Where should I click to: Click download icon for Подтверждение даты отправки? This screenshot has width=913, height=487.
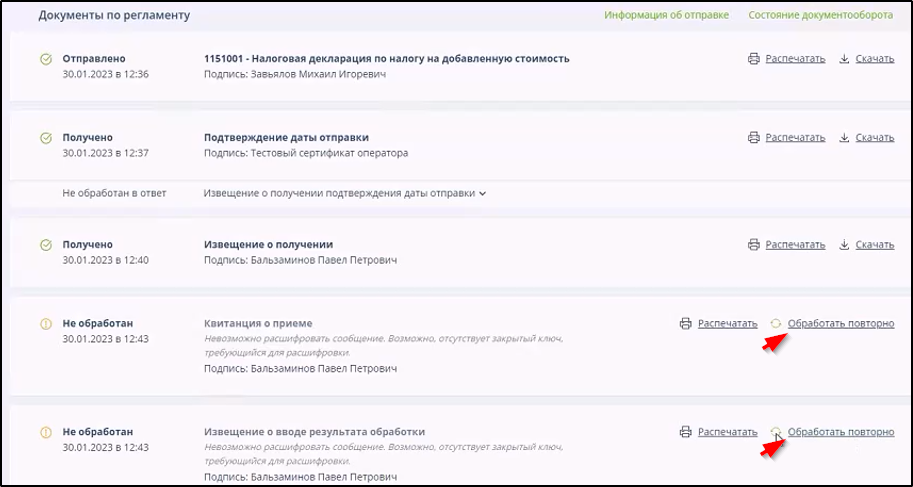(844, 137)
